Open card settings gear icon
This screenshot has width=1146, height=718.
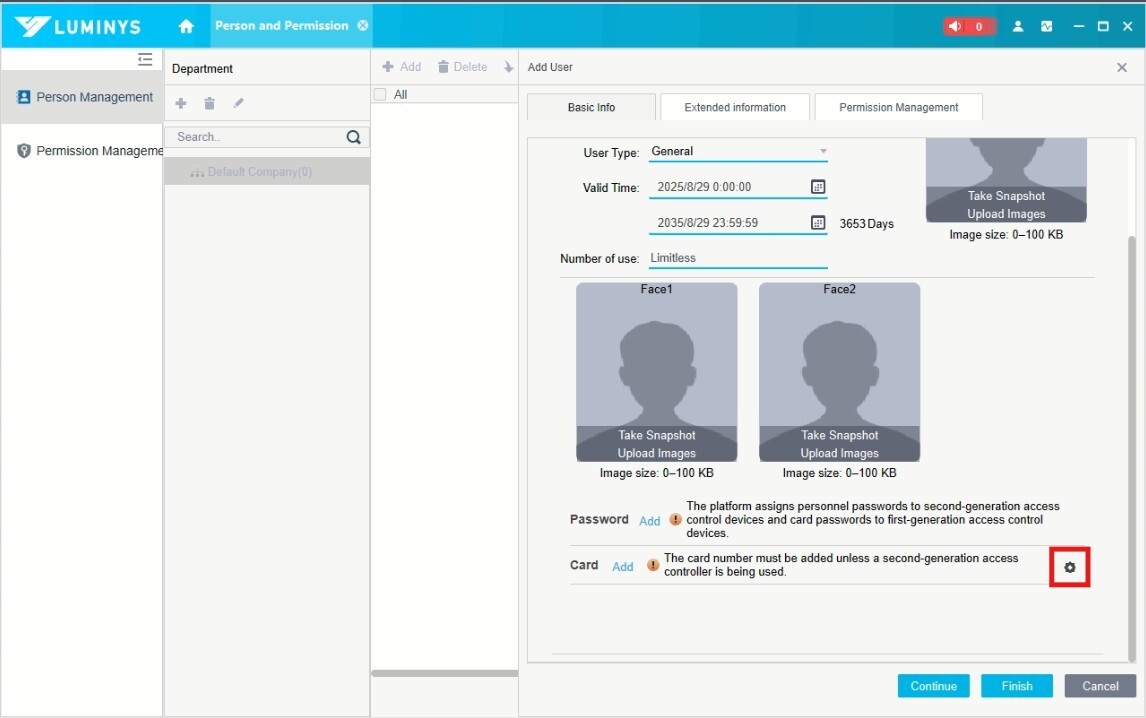tap(1069, 567)
